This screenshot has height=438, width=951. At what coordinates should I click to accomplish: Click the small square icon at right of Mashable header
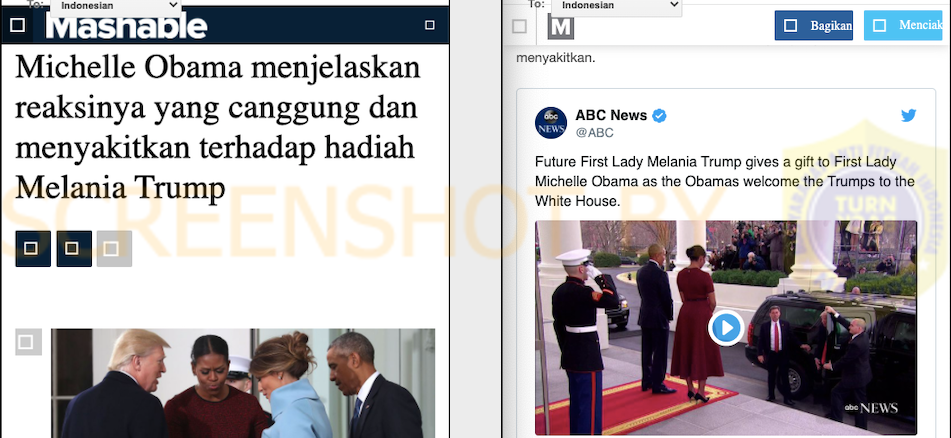tap(429, 25)
